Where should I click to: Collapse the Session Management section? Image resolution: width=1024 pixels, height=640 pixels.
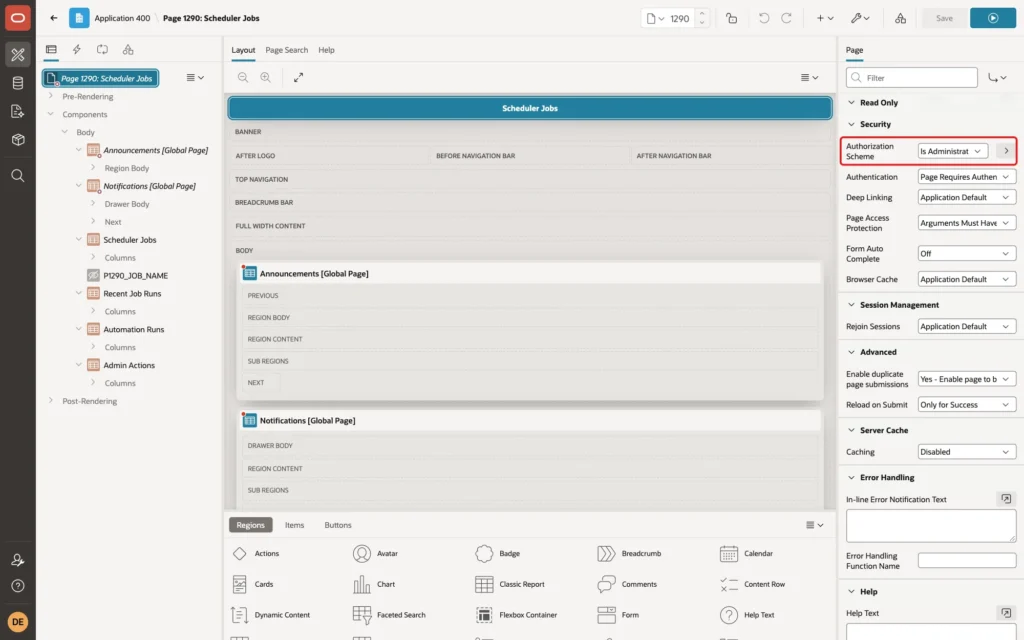851,305
